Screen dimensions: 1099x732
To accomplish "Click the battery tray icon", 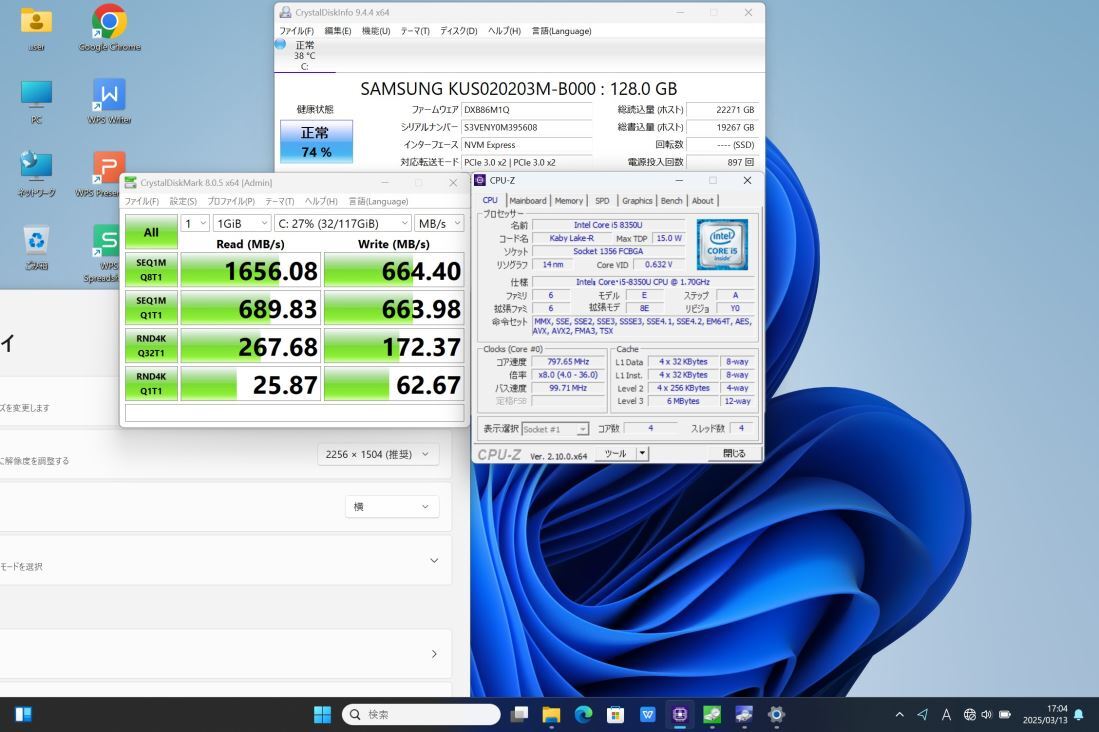I will (x=1005, y=714).
